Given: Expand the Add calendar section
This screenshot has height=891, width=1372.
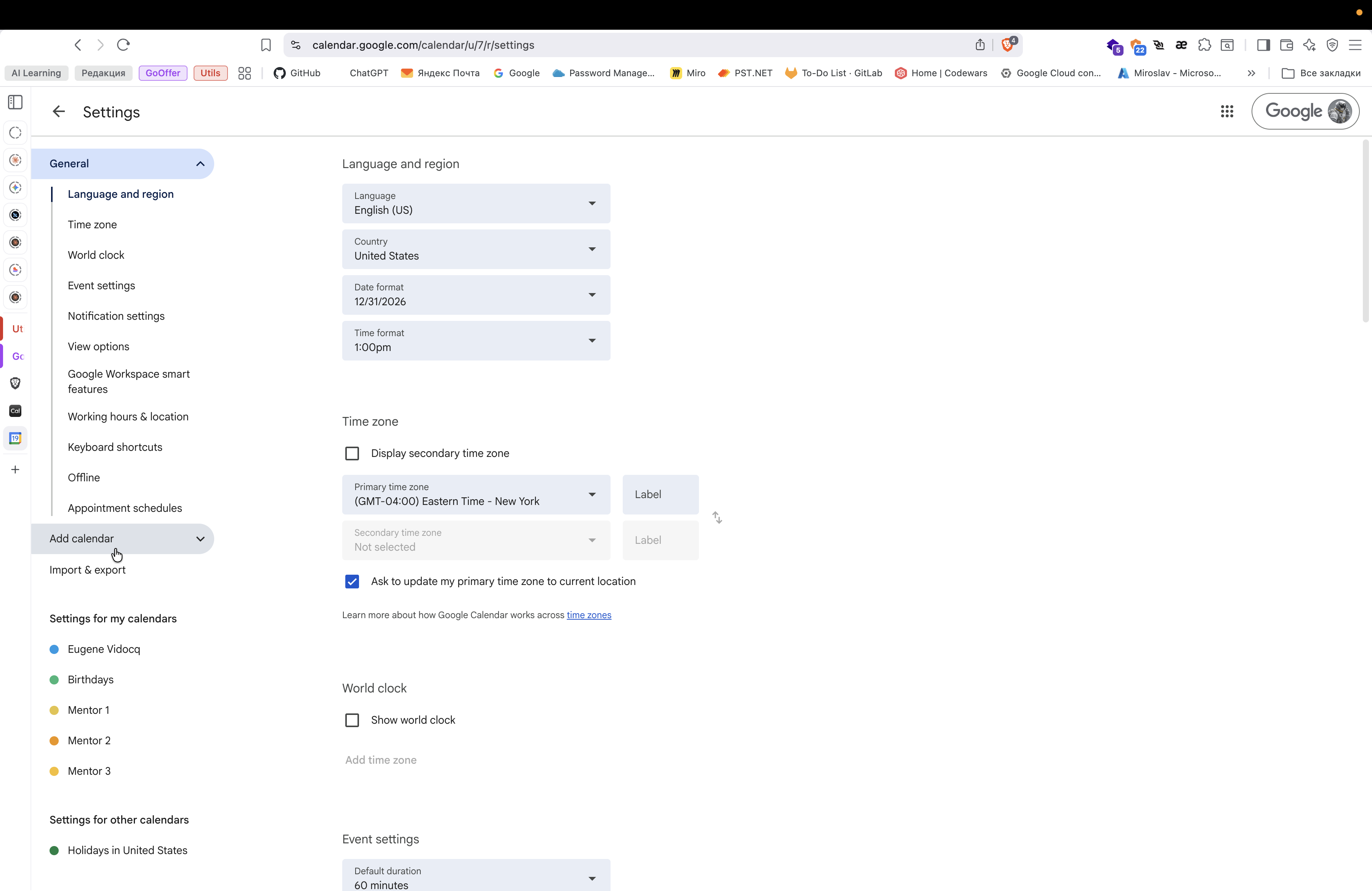Looking at the screenshot, I should [x=122, y=539].
